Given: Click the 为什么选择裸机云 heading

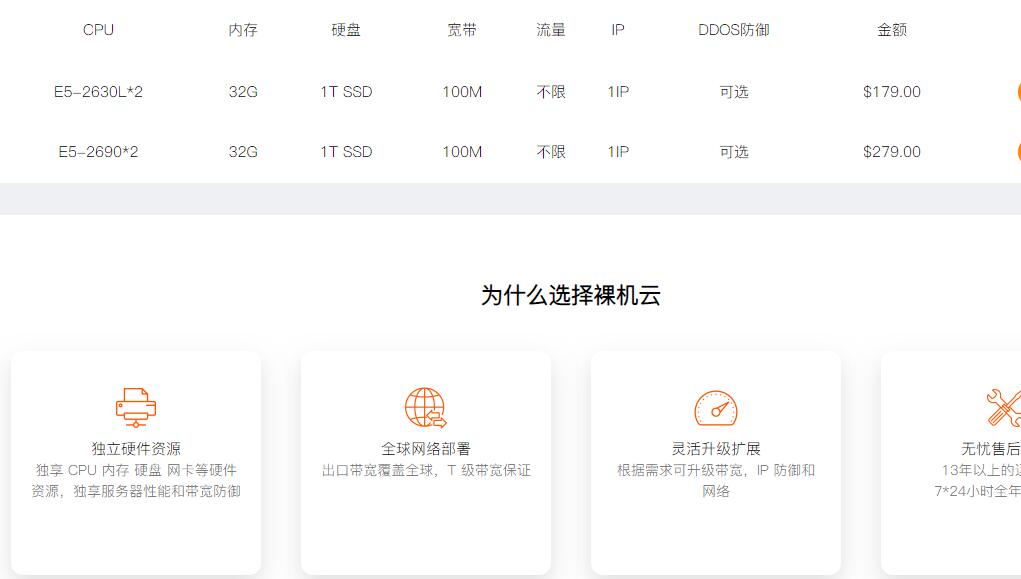Looking at the screenshot, I should coord(573,296).
